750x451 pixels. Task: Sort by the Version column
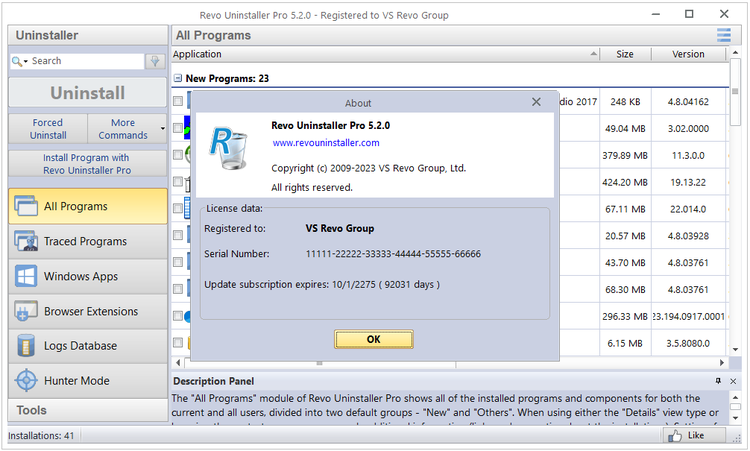(x=688, y=54)
